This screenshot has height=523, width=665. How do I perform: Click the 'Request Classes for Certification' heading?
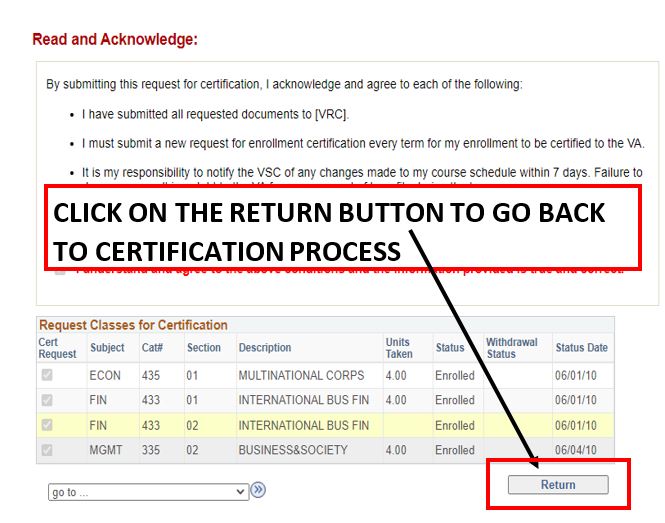point(133,325)
